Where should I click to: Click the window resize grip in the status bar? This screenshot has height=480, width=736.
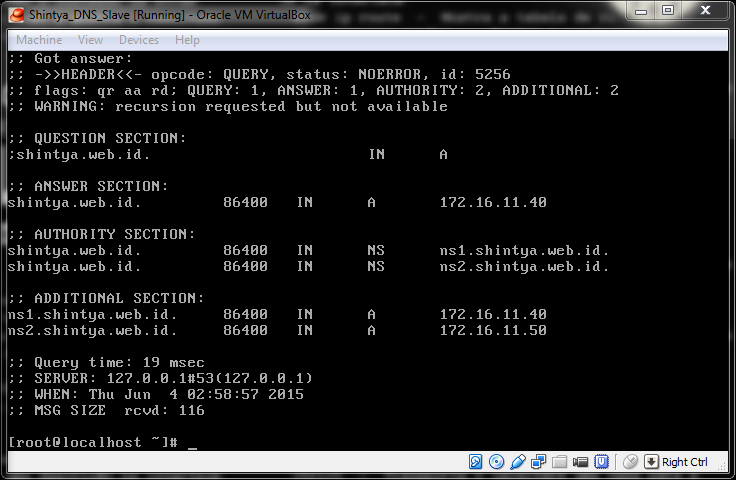pyautogui.click(x=722, y=465)
